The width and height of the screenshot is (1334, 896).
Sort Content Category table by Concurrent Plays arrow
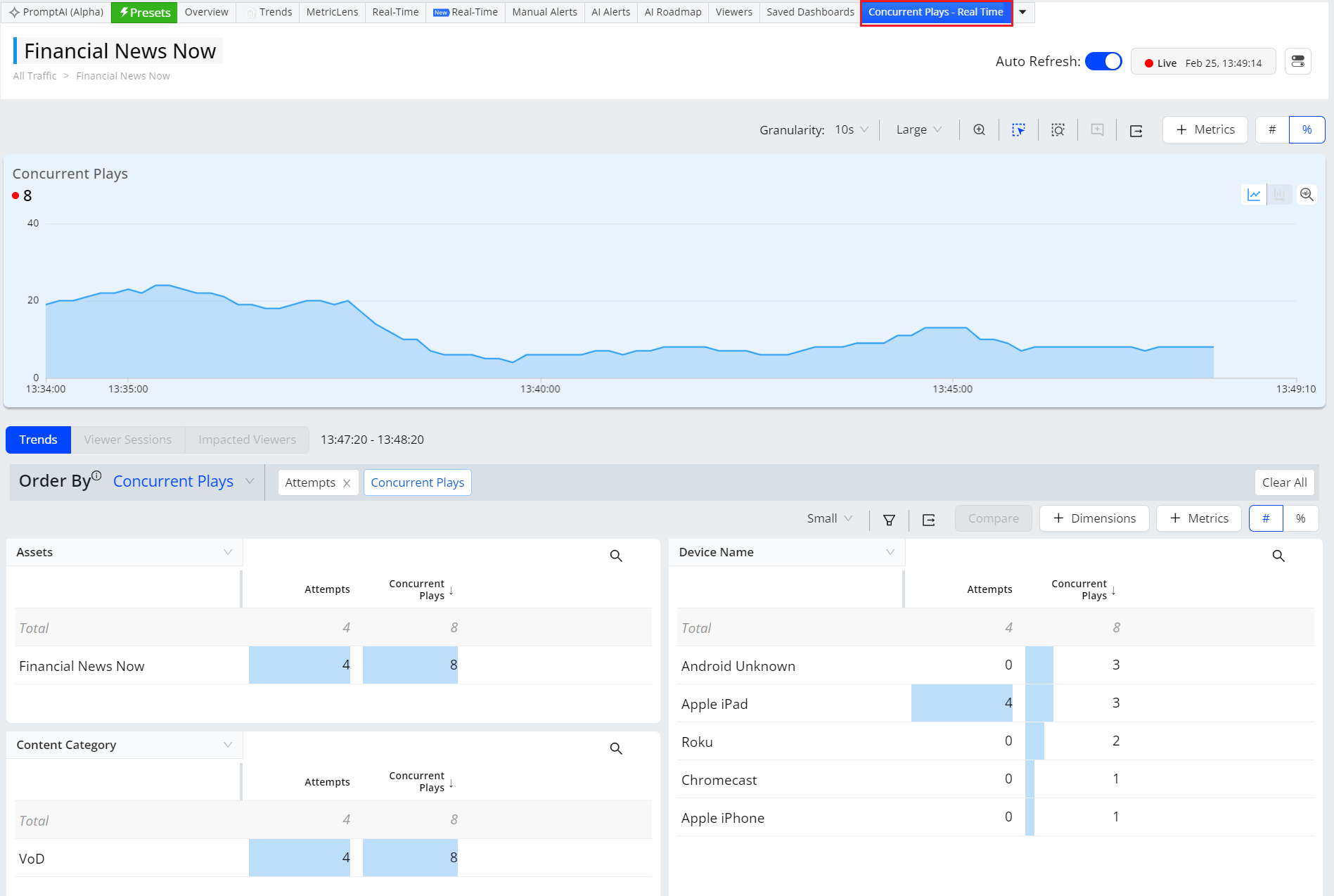[451, 783]
